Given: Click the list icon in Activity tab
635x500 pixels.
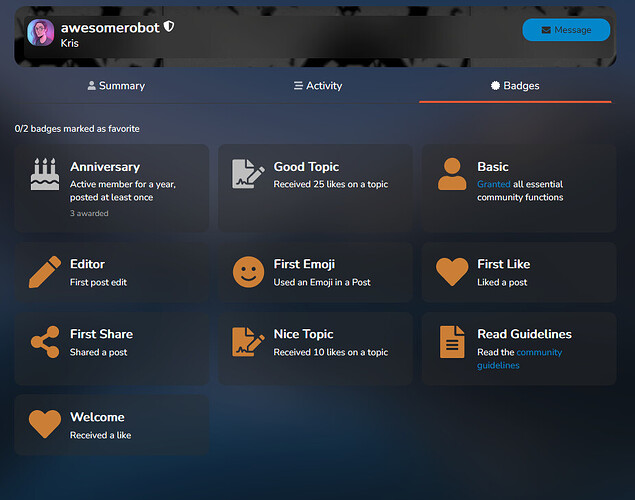Looking at the screenshot, I should point(298,85).
